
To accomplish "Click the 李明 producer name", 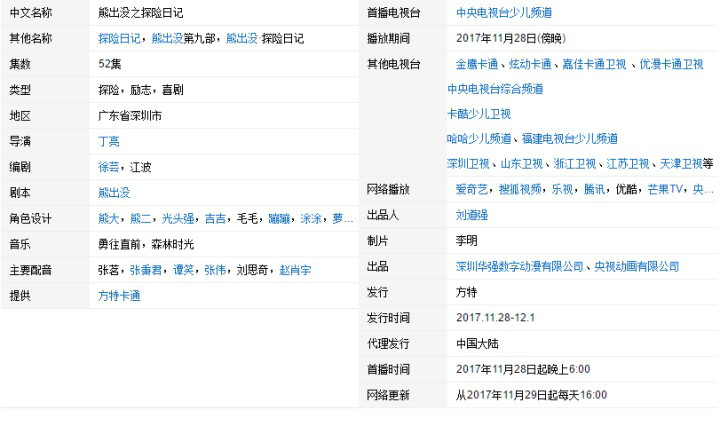I will point(466,241).
